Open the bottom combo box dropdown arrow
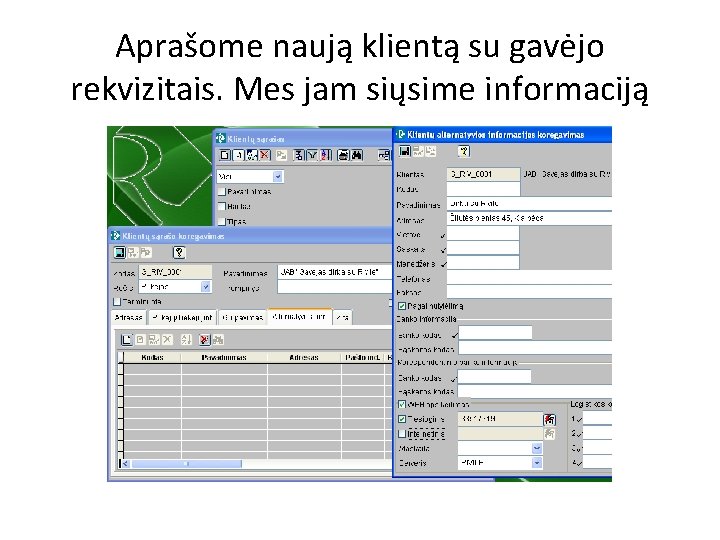Viewport: 720px width, 540px height. pos(537,463)
